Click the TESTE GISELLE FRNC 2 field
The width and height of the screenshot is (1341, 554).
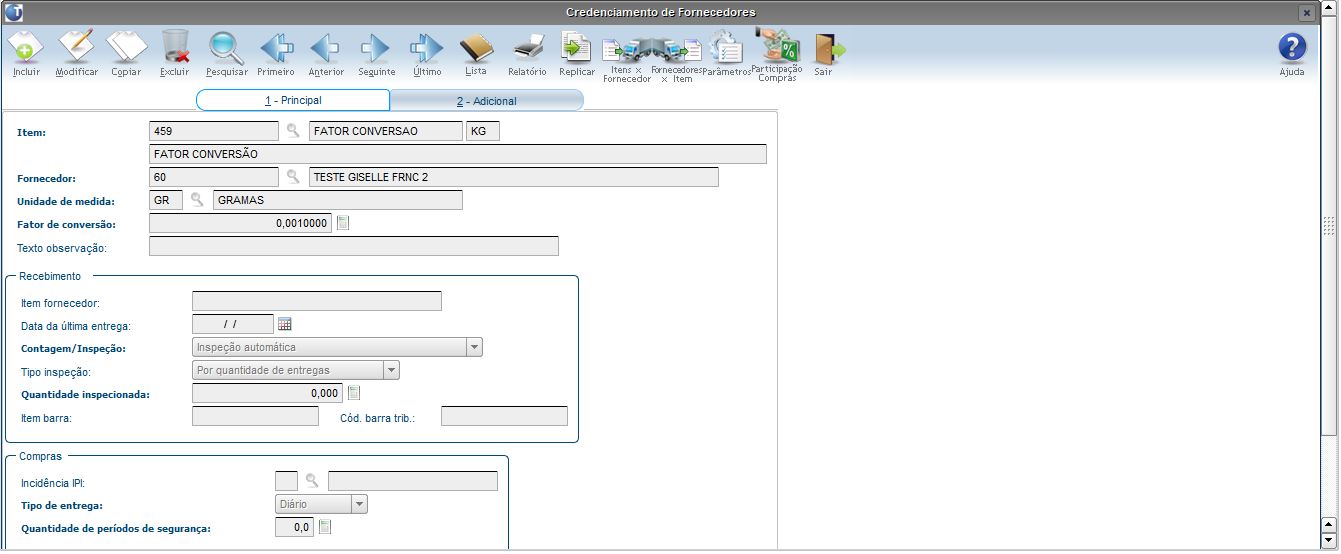[x=514, y=177]
